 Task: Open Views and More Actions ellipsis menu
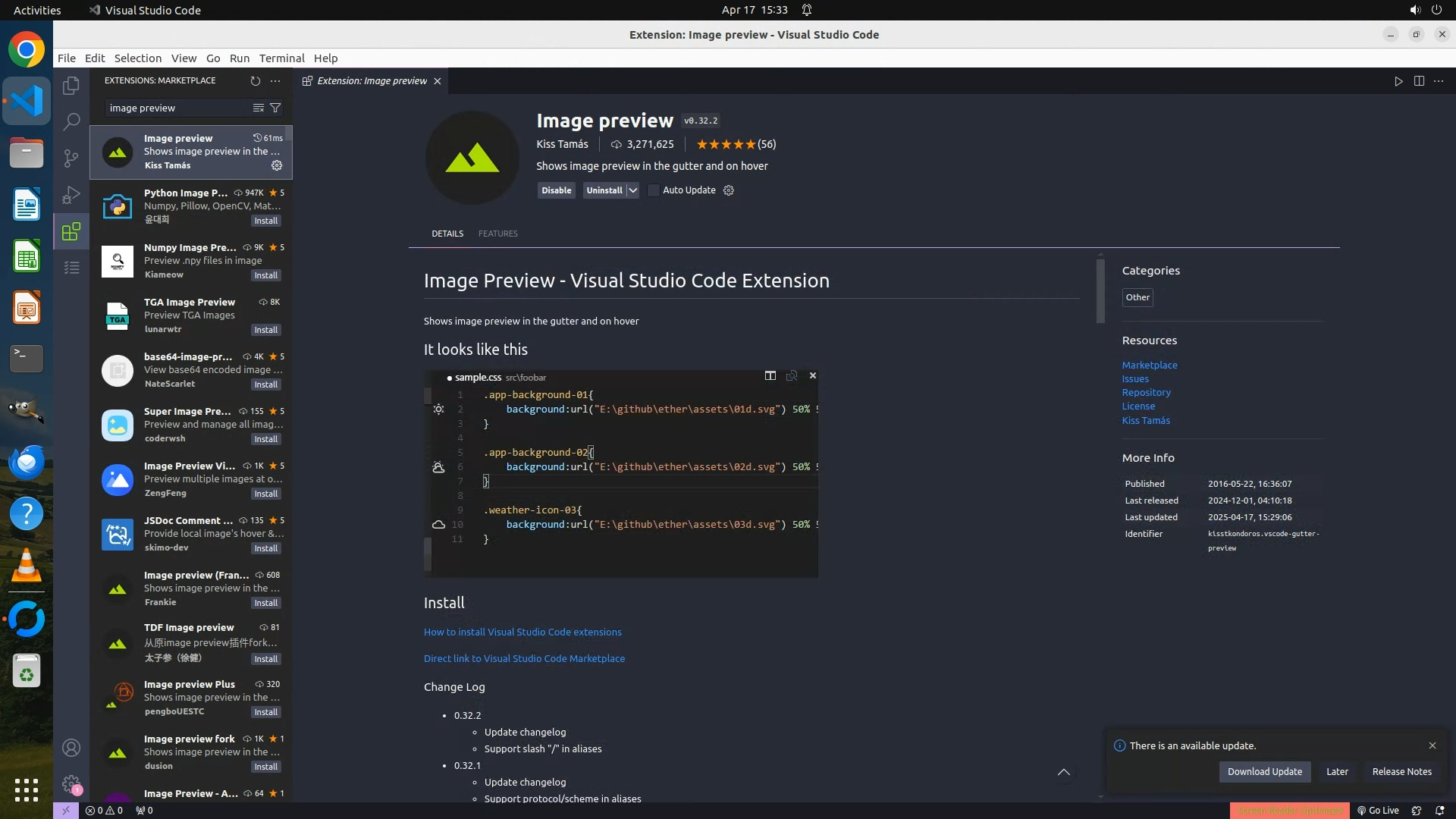click(275, 81)
